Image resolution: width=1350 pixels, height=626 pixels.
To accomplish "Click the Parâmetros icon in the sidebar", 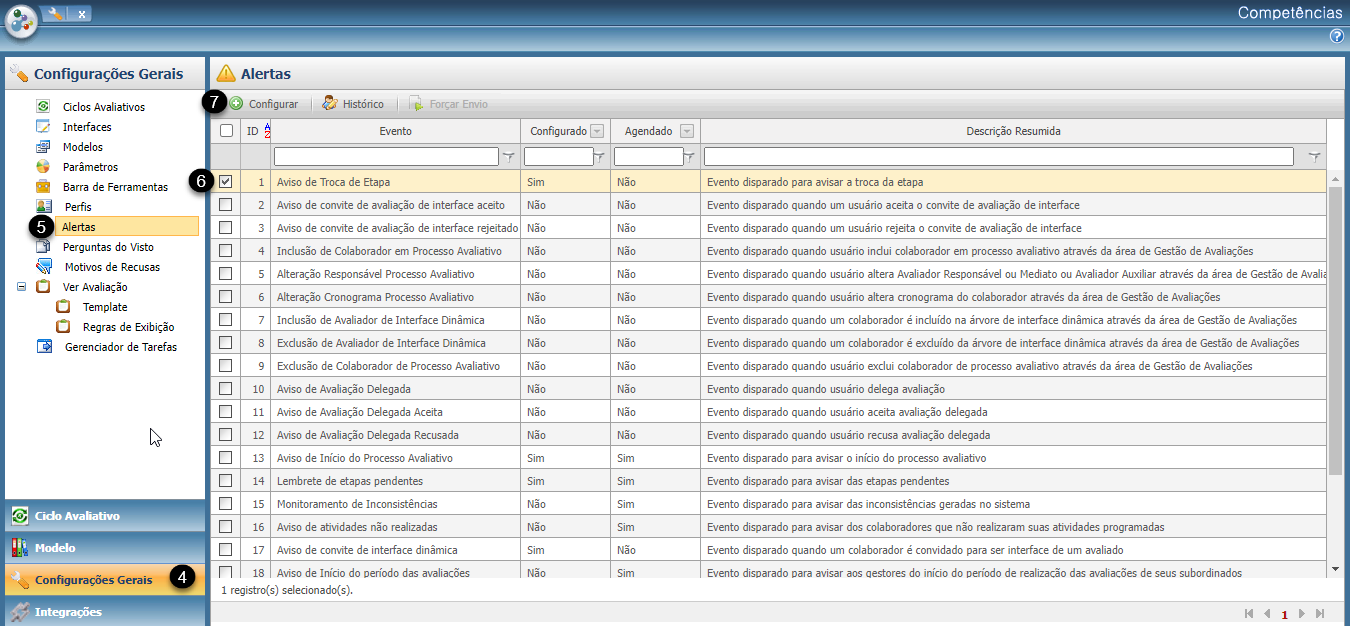I will pos(43,167).
